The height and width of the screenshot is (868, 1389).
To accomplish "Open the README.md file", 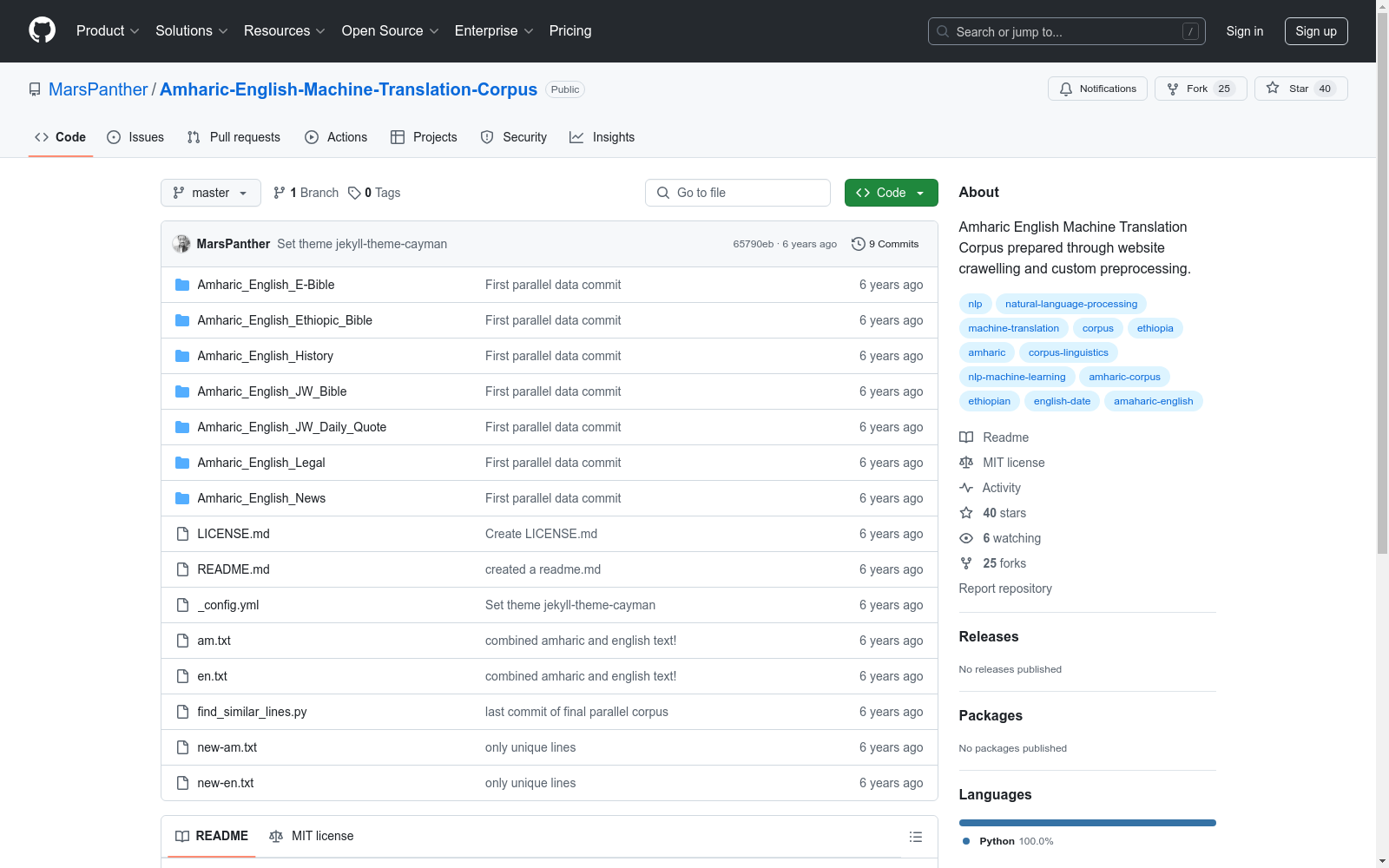I will [x=234, y=569].
